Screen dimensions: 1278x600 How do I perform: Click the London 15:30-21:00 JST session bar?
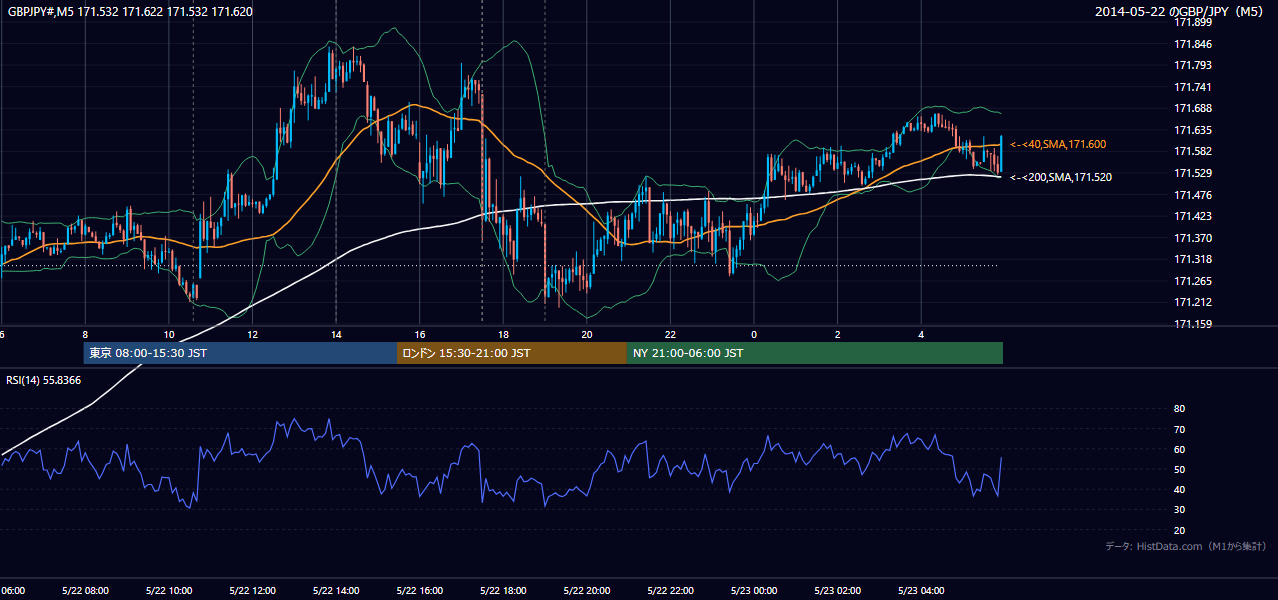coord(512,353)
